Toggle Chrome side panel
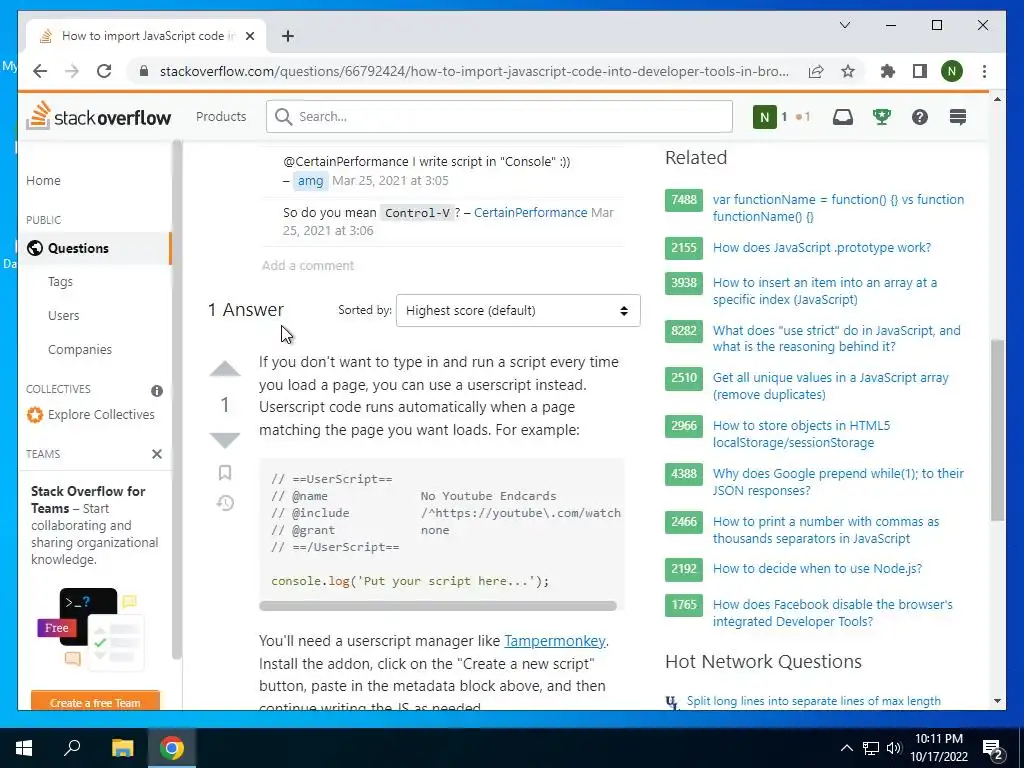1024x768 pixels. tap(920, 71)
